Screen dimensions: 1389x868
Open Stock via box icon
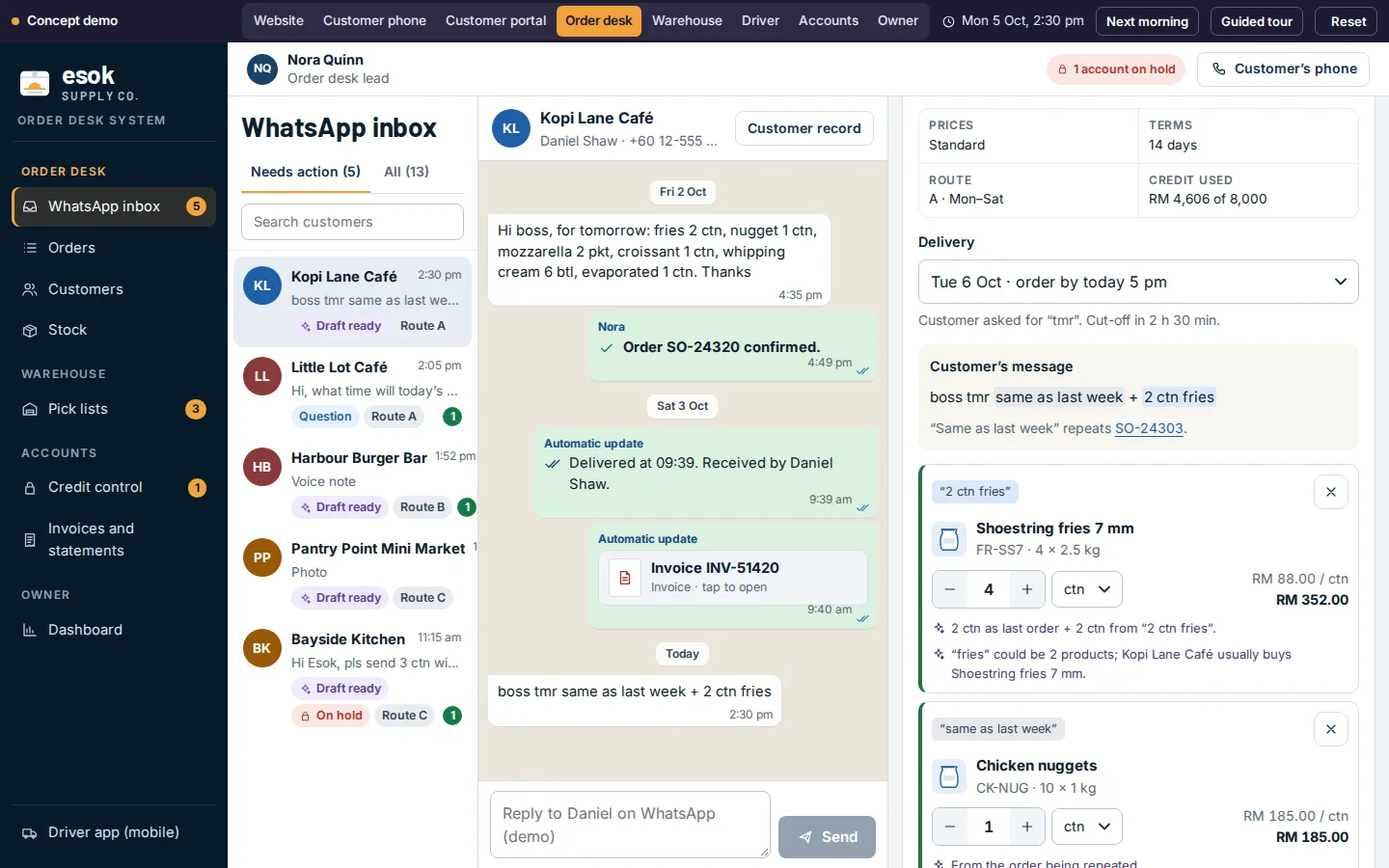point(30,330)
